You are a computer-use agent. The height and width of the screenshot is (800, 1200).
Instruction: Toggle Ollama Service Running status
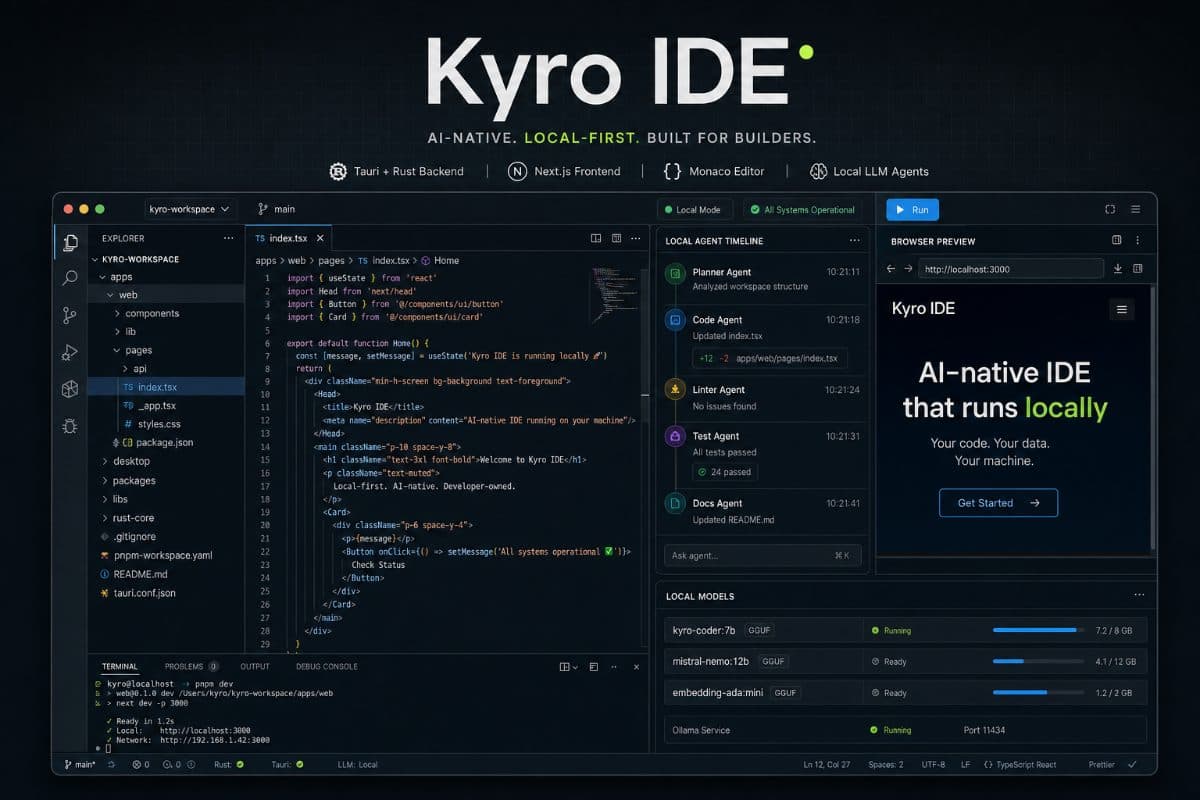891,730
